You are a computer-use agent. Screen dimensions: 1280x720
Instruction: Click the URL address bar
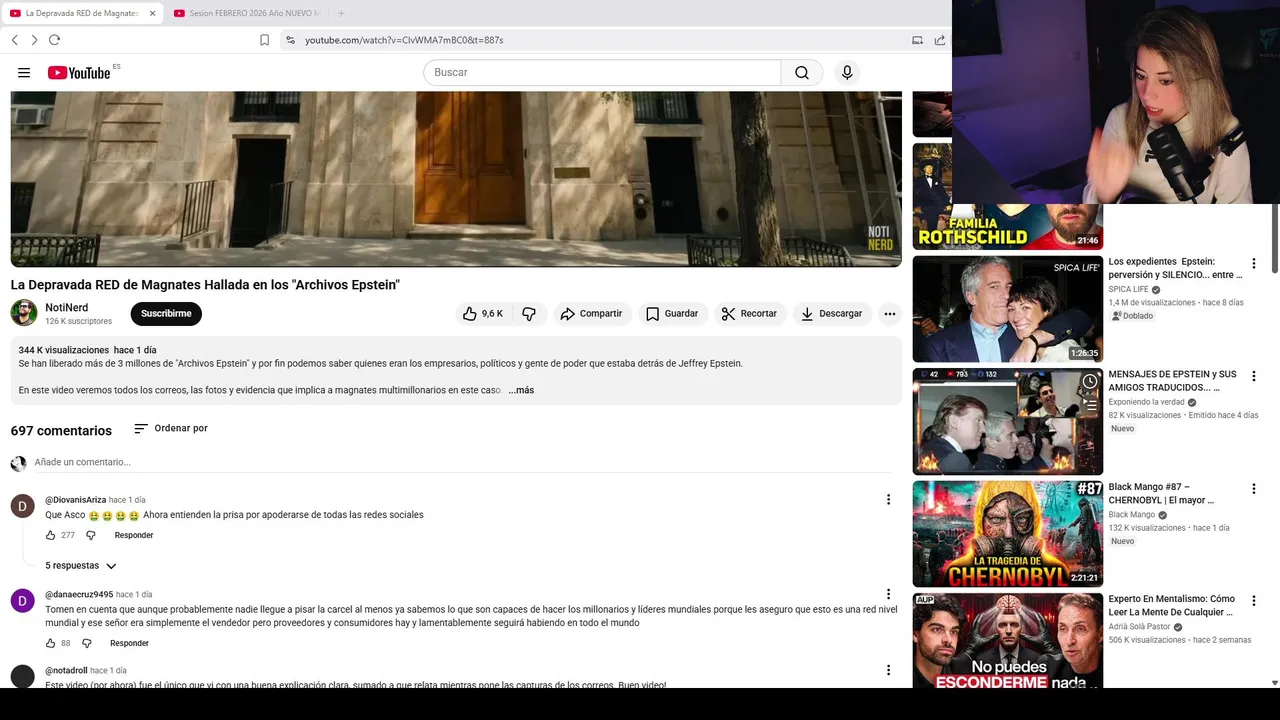pos(600,40)
